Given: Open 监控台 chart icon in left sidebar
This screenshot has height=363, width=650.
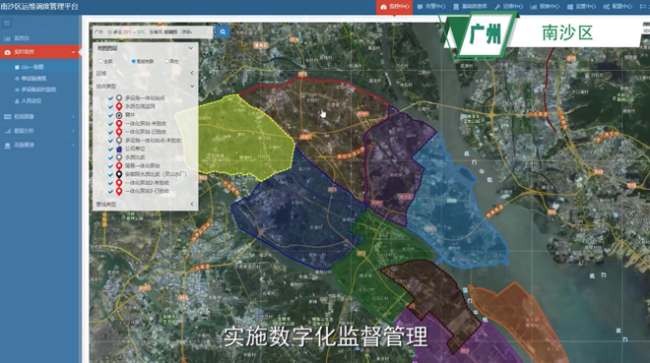Looking at the screenshot, I should pyautogui.click(x=7, y=39).
